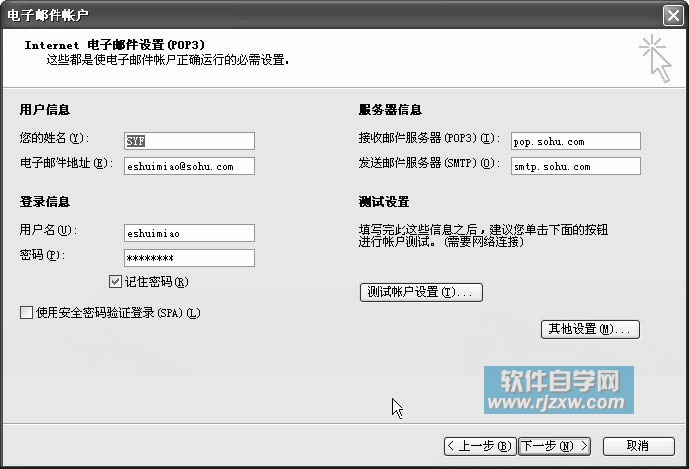Click the 测试设置 section heading
This screenshot has height=469, width=689.
click(x=384, y=202)
